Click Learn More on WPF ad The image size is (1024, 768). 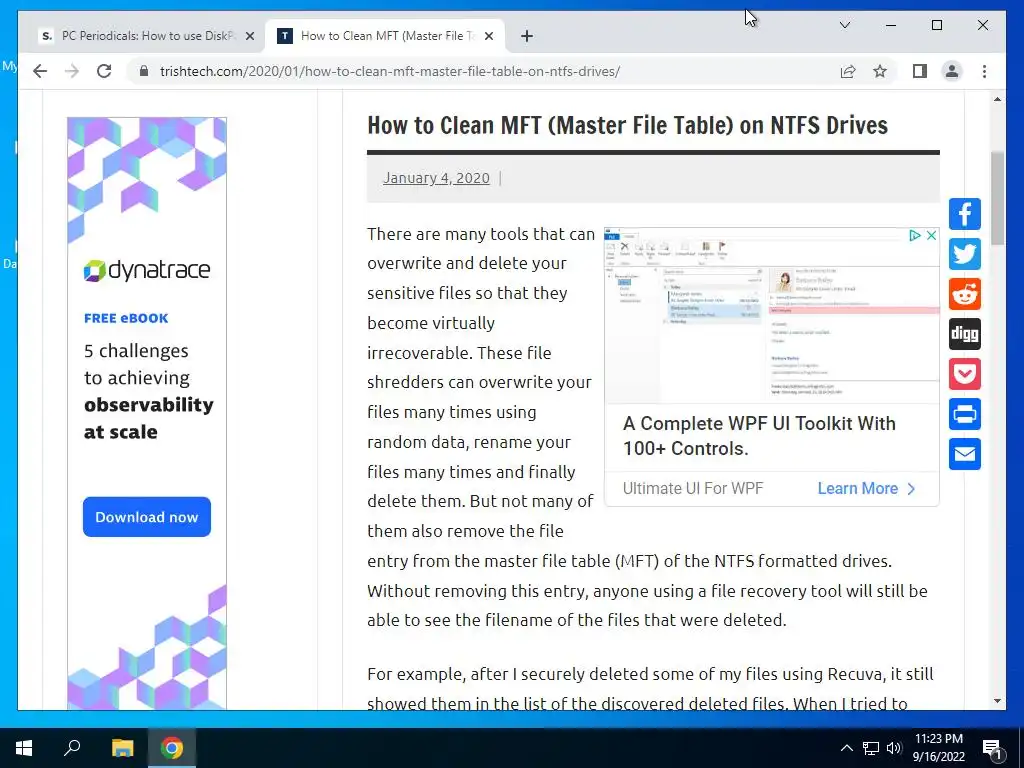(x=866, y=488)
